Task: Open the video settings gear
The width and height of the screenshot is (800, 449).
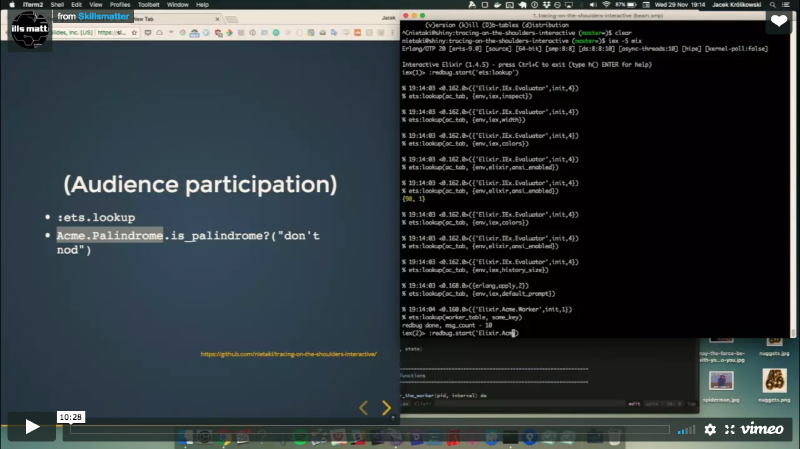Action: coord(710,429)
